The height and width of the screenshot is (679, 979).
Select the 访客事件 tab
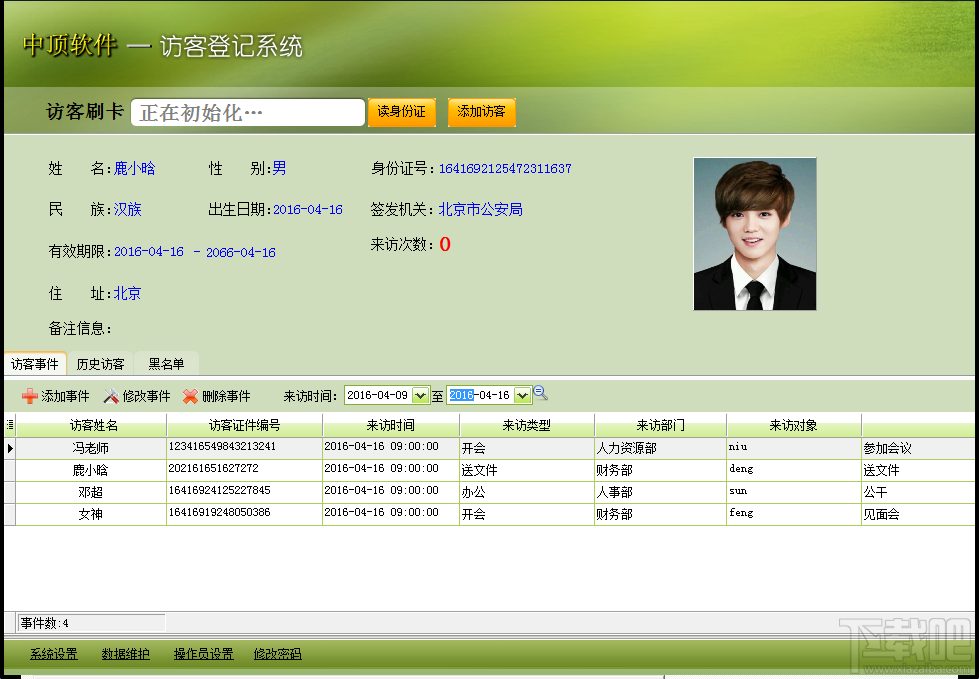[x=35, y=364]
